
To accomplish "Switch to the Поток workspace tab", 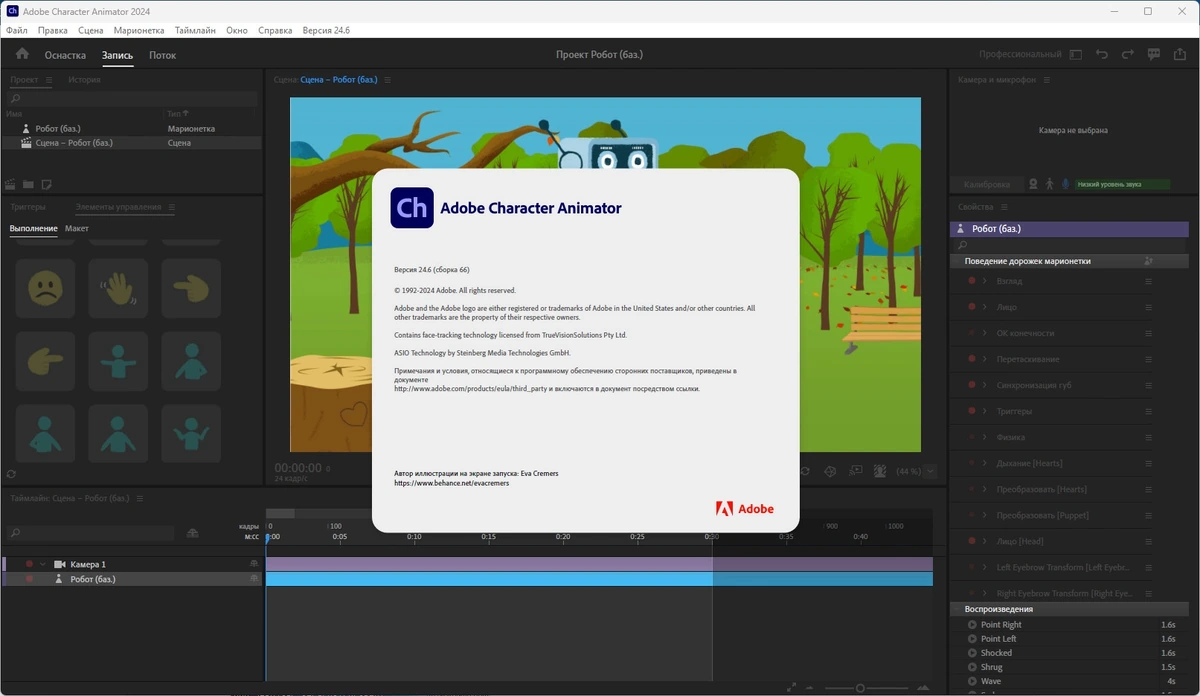I will (x=162, y=56).
